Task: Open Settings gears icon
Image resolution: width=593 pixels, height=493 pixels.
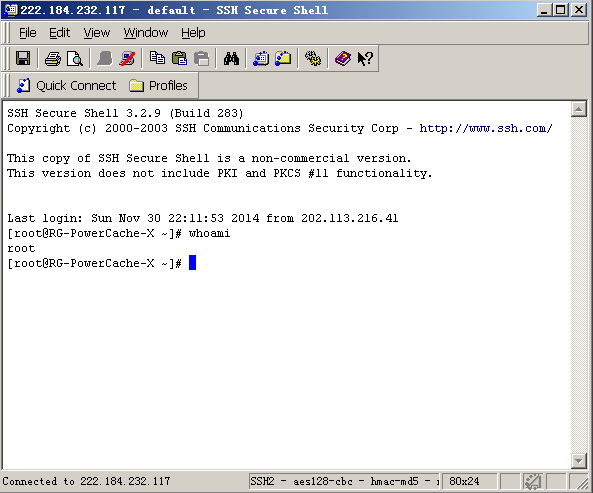Action: pos(313,59)
